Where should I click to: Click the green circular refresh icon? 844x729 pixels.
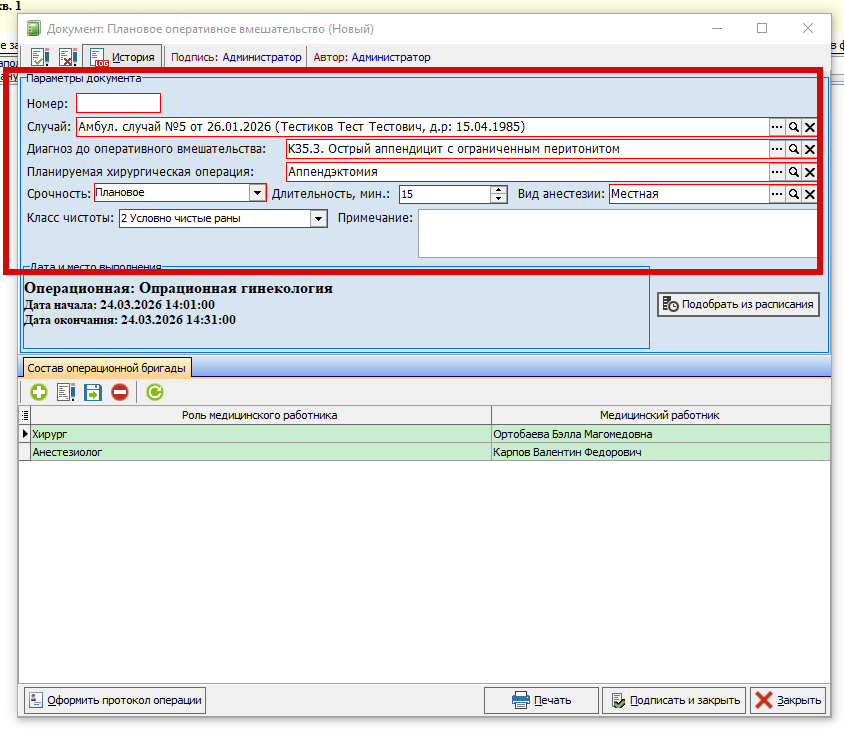pyautogui.click(x=154, y=393)
